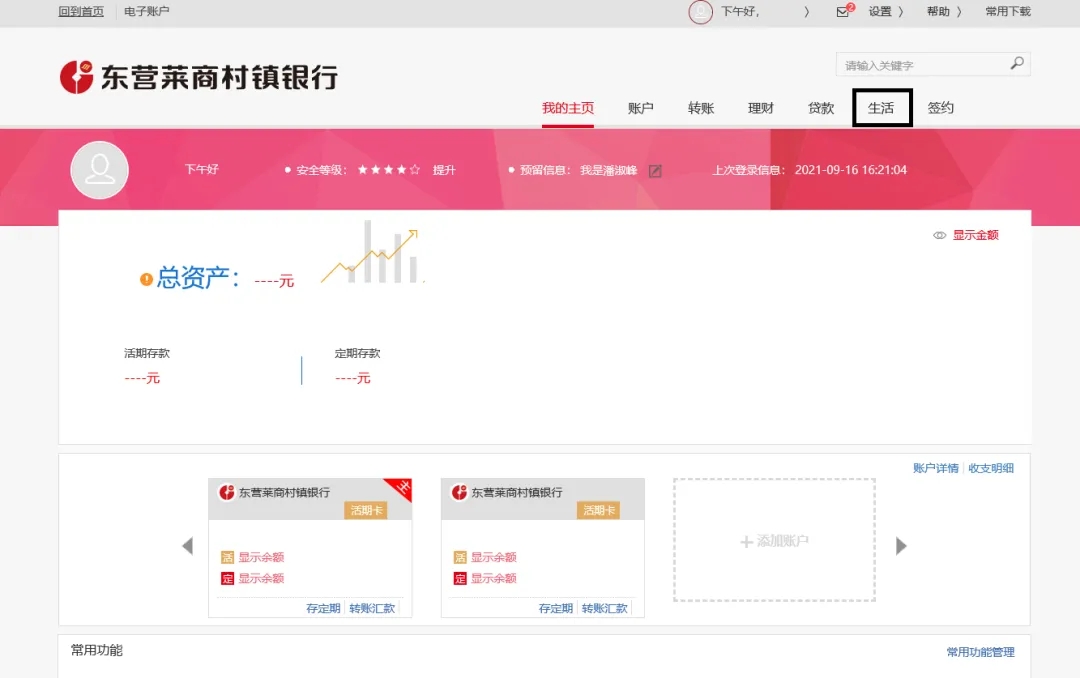Click the security level star rating
The width and height of the screenshot is (1080, 678).
point(388,170)
